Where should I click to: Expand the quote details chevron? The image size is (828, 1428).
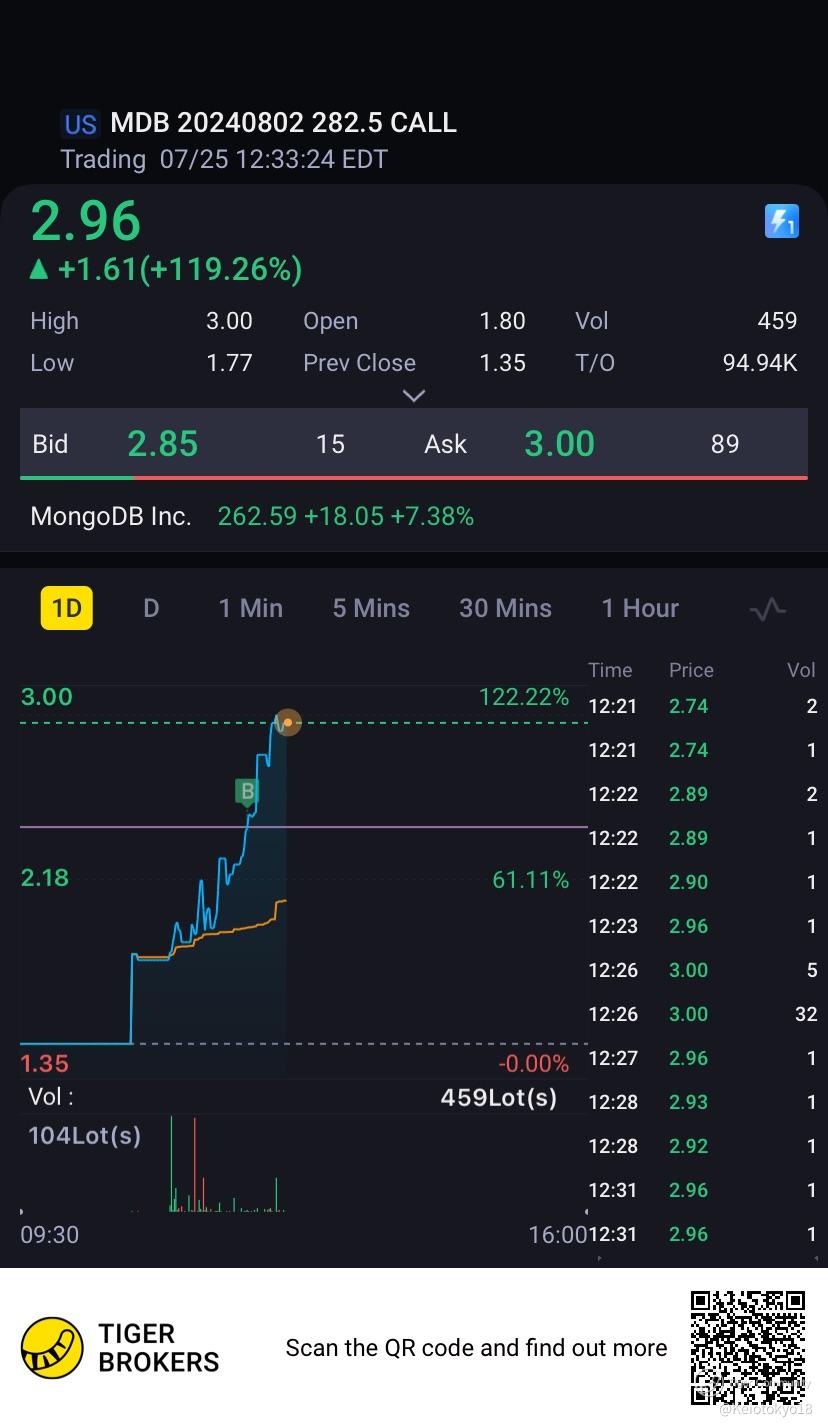[413, 396]
